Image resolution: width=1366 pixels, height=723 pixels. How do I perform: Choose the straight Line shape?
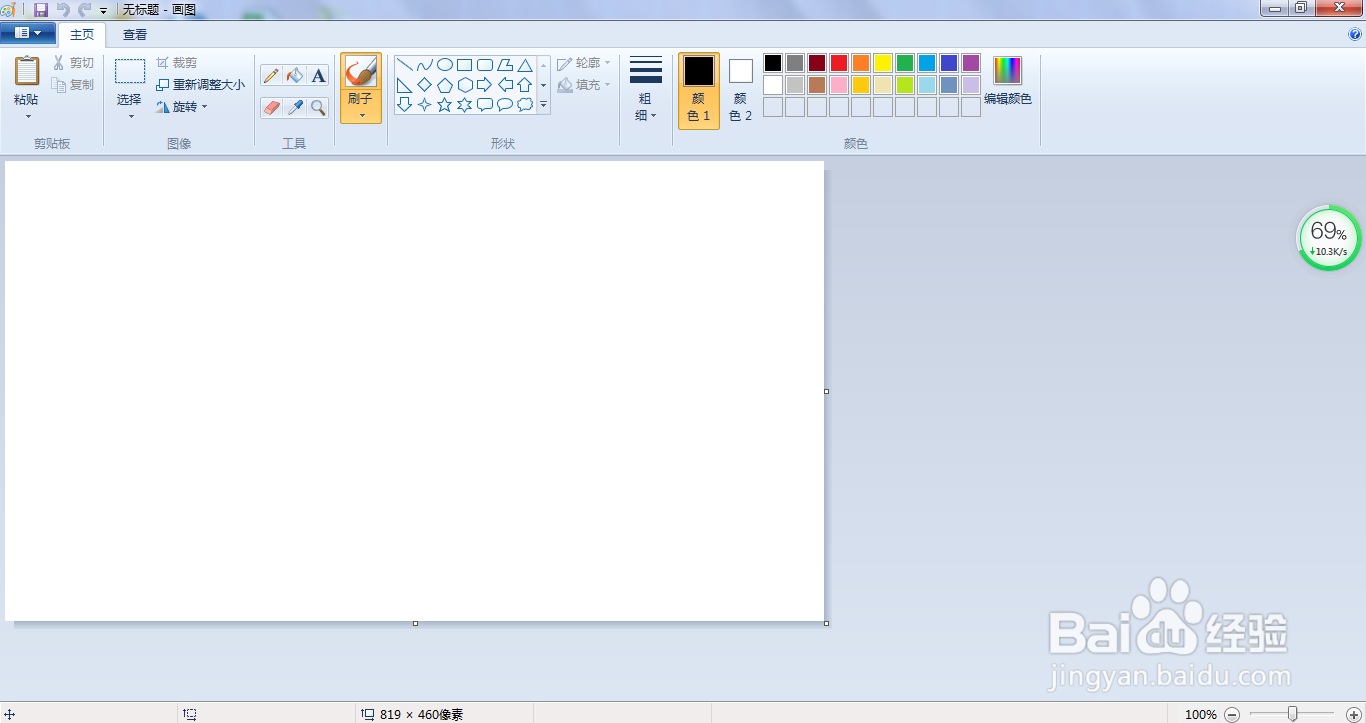pyautogui.click(x=405, y=65)
